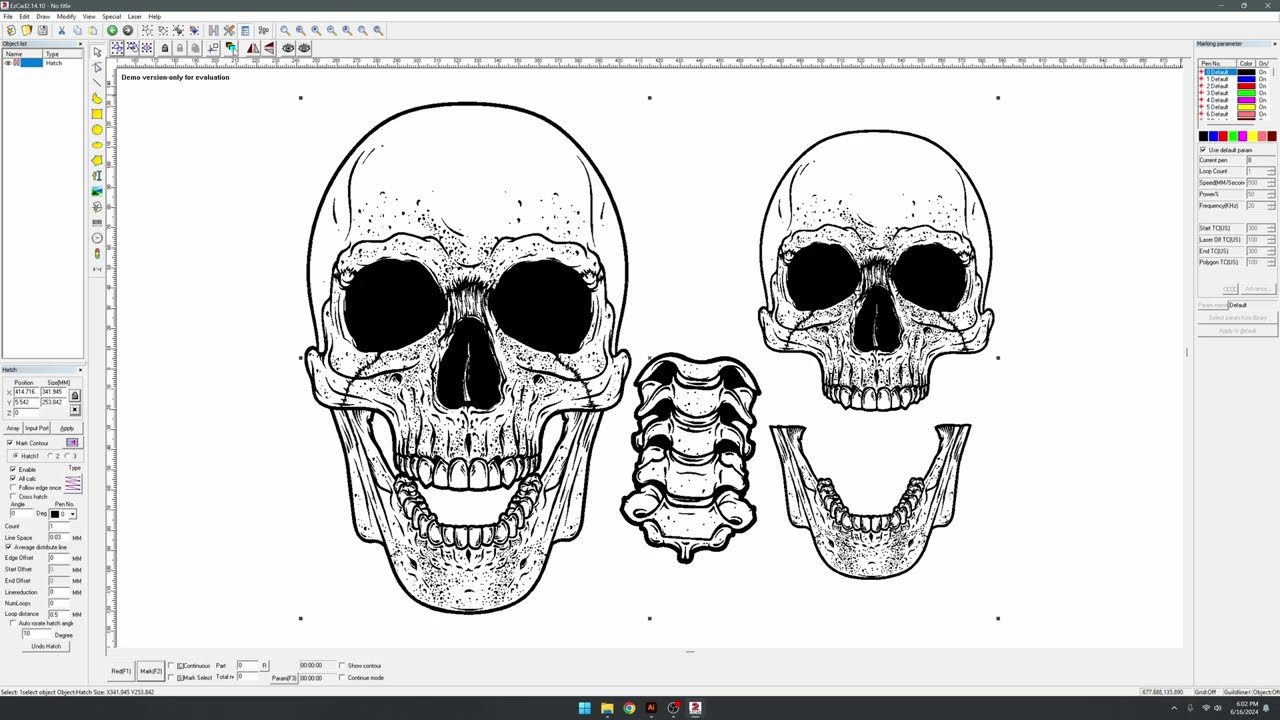Toggle Average distribute line checkbox
This screenshot has height=720, width=1280.
(x=10, y=547)
